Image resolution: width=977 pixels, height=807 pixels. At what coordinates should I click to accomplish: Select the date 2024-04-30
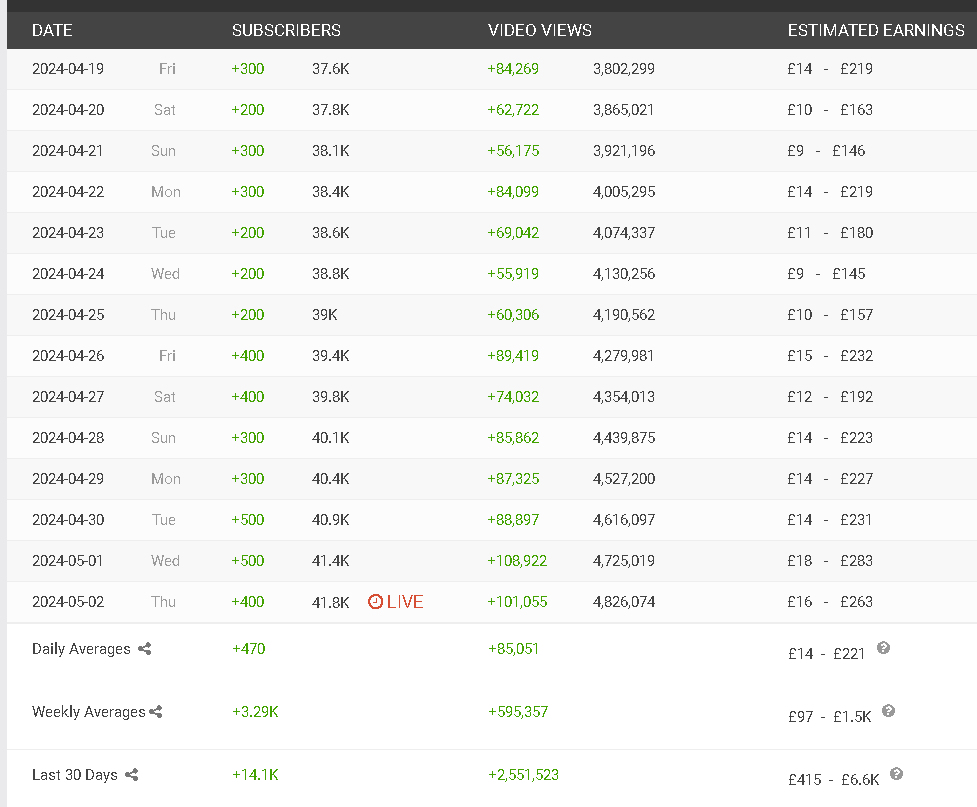68,520
